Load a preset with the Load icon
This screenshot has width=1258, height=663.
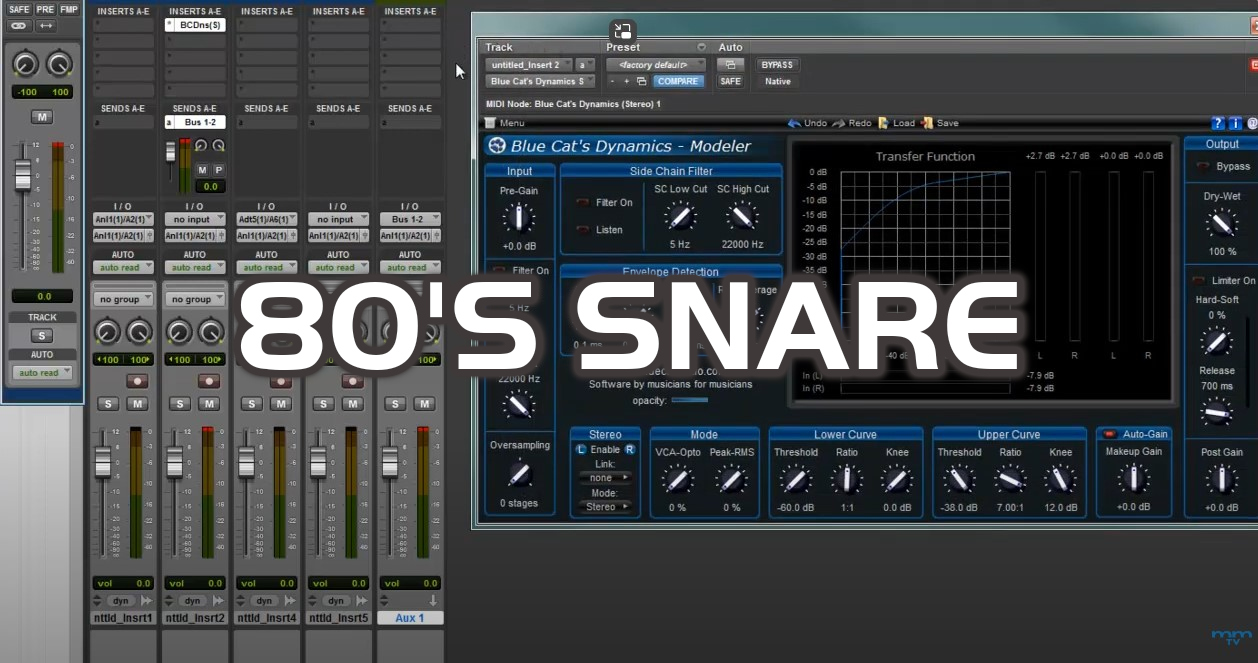point(883,123)
